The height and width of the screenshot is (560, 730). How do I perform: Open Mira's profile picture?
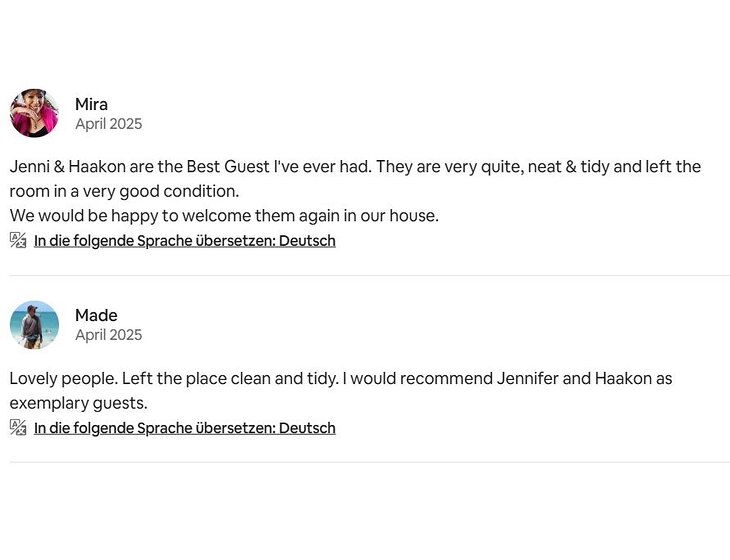[x=34, y=113]
